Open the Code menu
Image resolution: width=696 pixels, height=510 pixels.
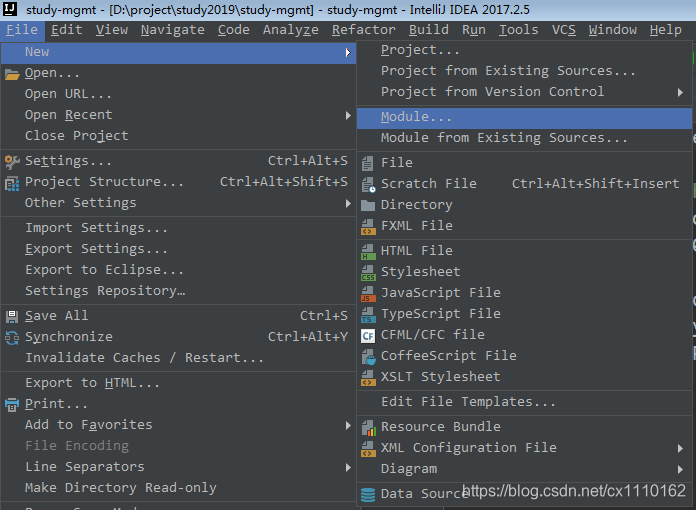[233, 30]
